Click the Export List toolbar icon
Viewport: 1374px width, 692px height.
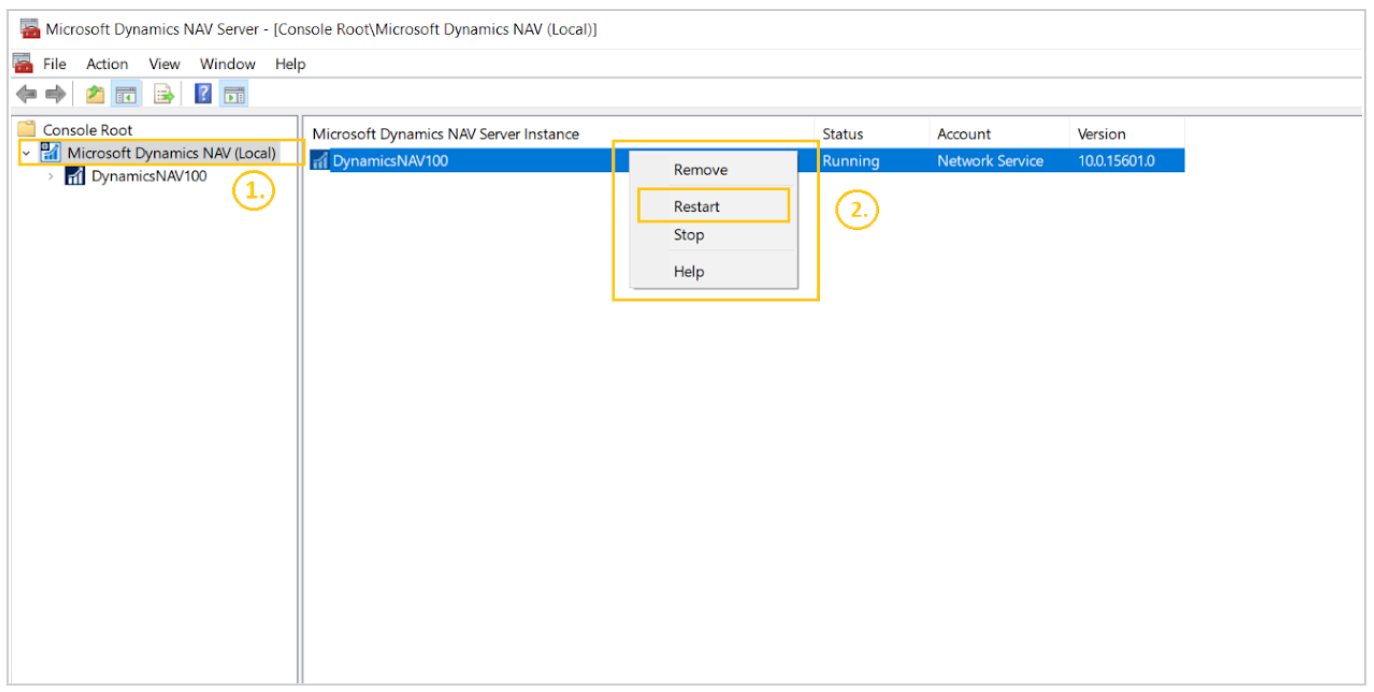[x=162, y=93]
